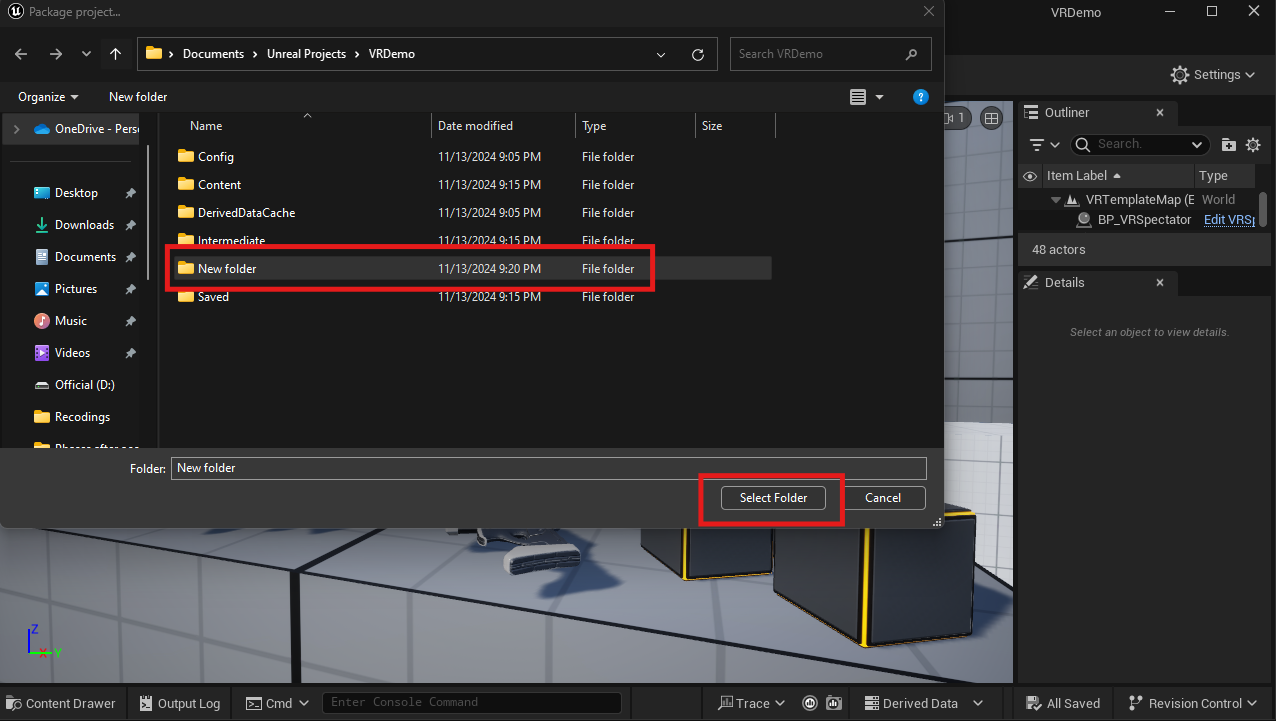Viewport: 1276px width, 721px height.
Task: Switch to the Details panel tab
Action: (1064, 283)
